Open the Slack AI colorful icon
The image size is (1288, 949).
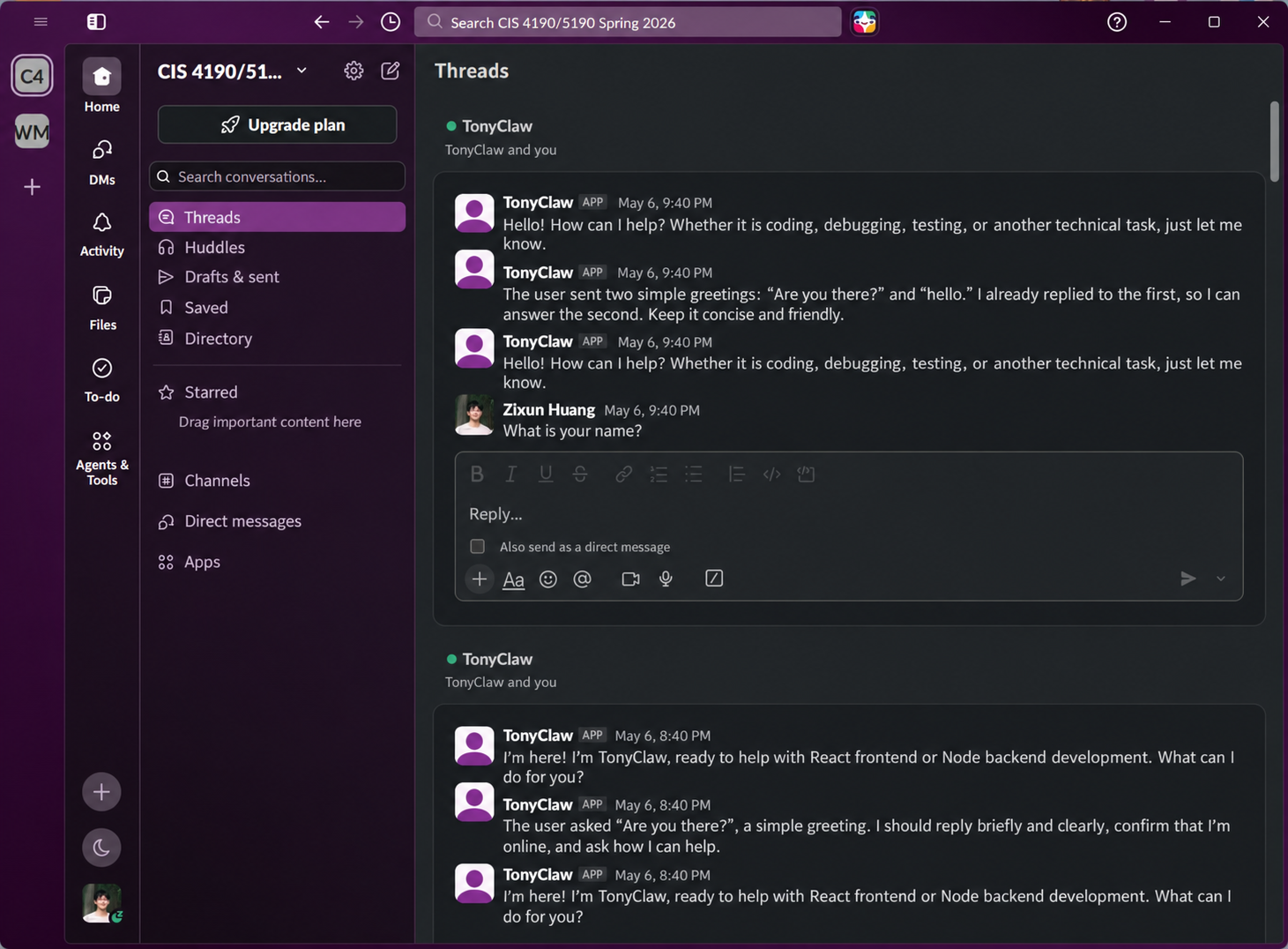tap(865, 22)
